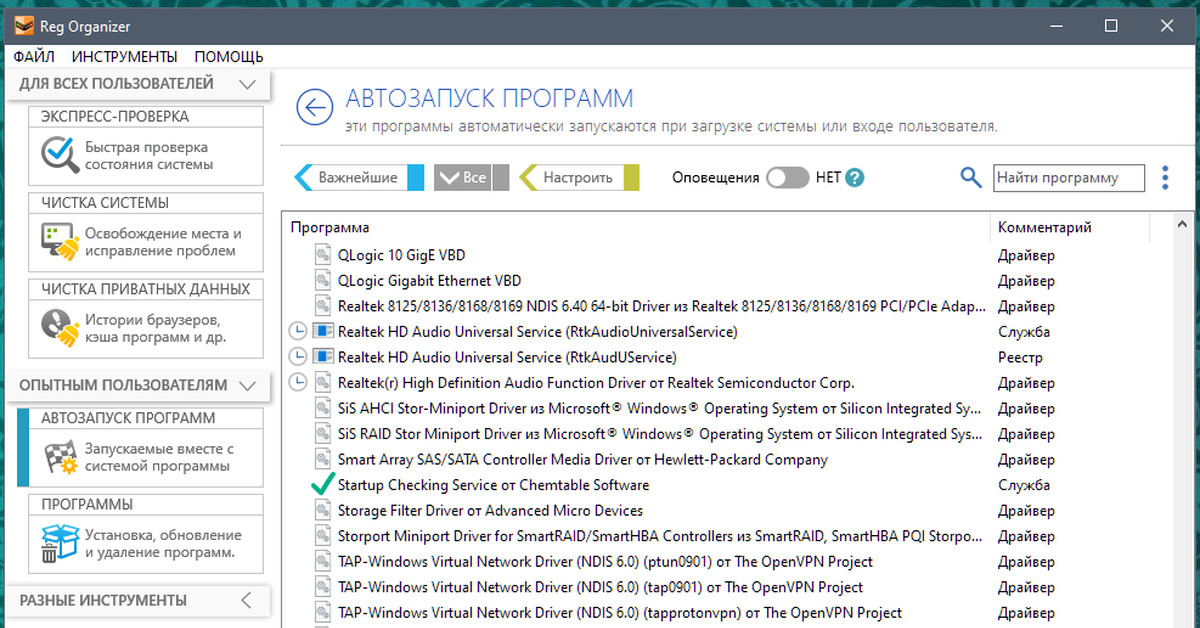Select Realtek(r) High Definition Audio Function Driver text
This screenshot has width=1200, height=628.
tap(596, 383)
